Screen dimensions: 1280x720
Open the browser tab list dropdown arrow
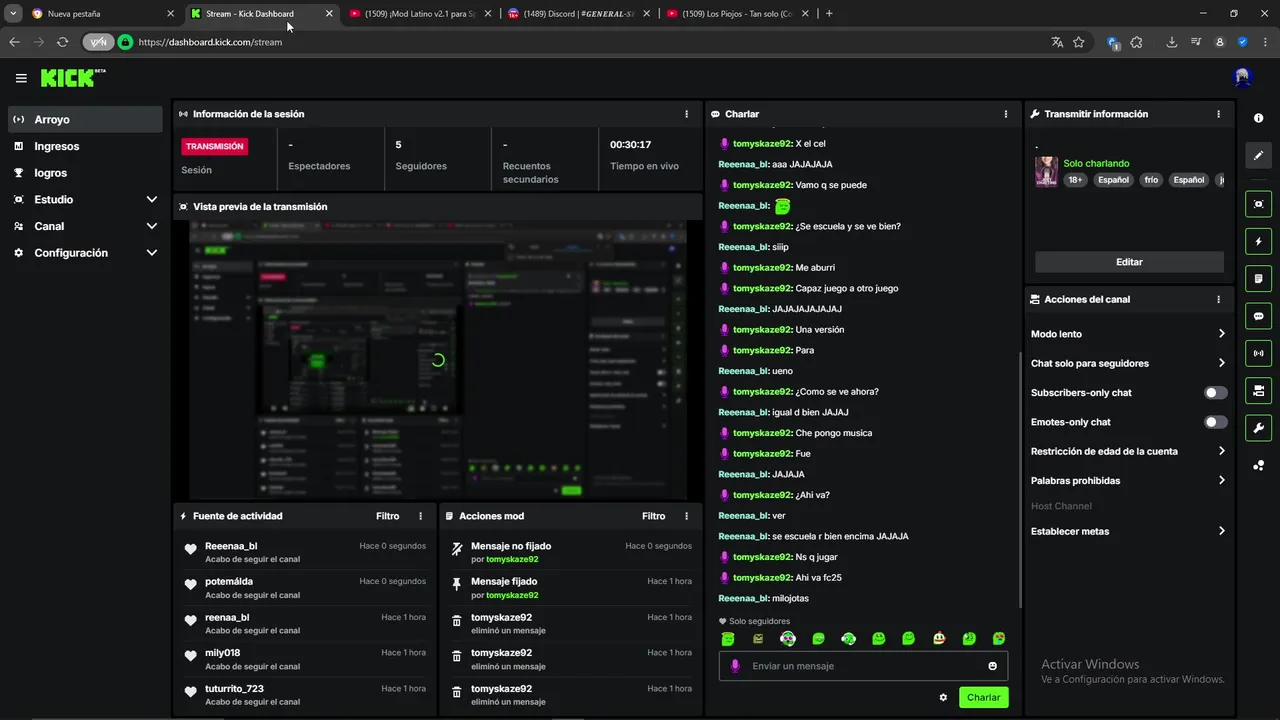[x=13, y=14]
